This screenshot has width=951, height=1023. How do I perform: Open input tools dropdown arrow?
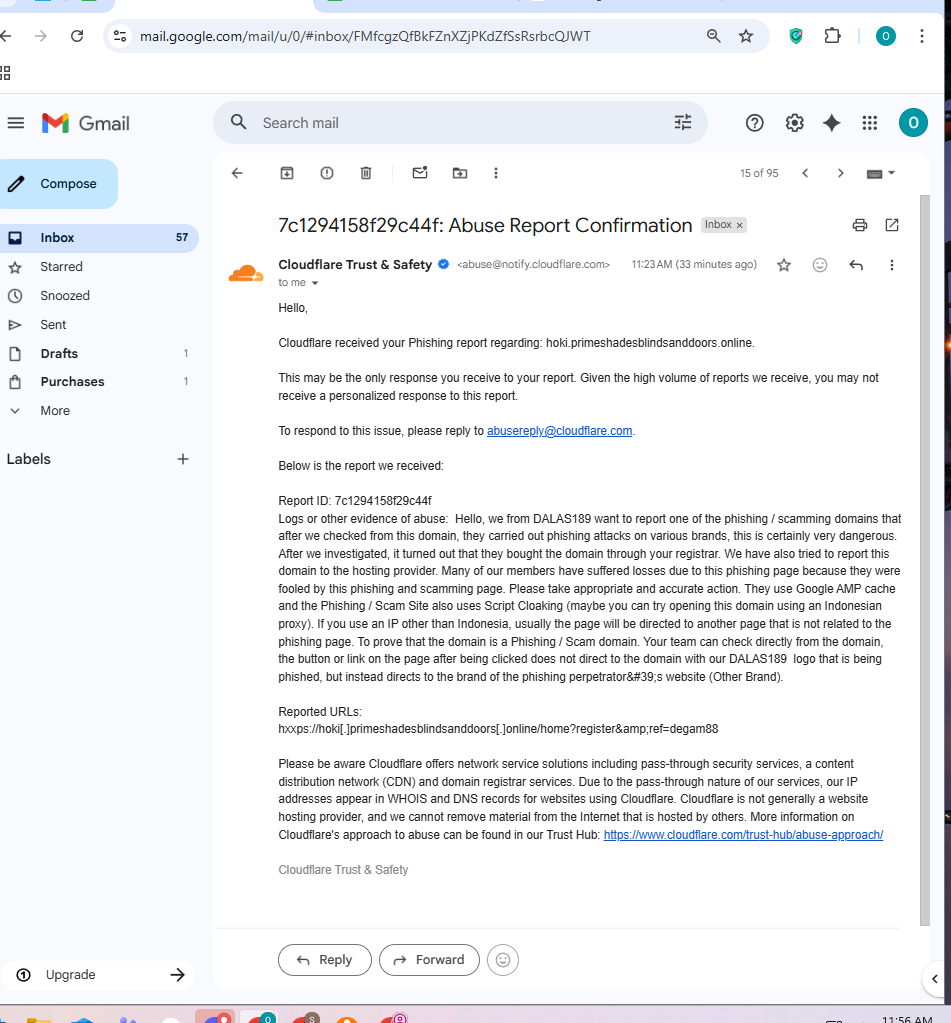[892, 173]
